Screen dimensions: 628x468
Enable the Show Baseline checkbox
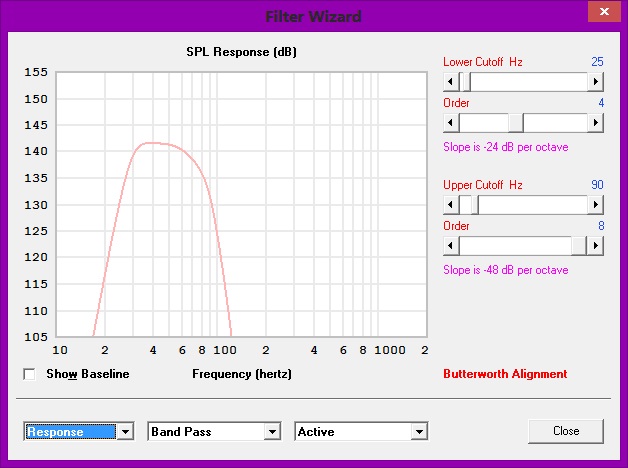(29, 374)
